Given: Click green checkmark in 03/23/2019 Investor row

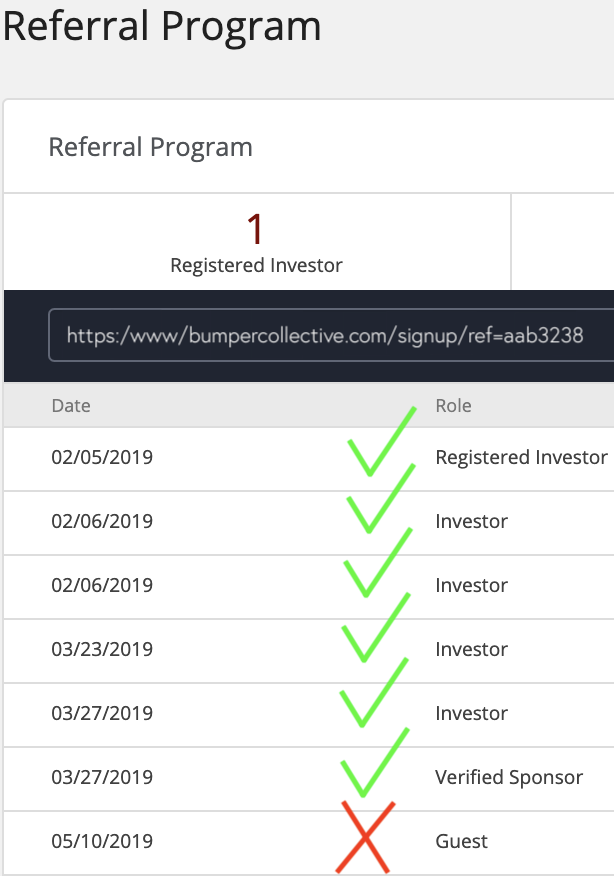Looking at the screenshot, I should 375,628.
